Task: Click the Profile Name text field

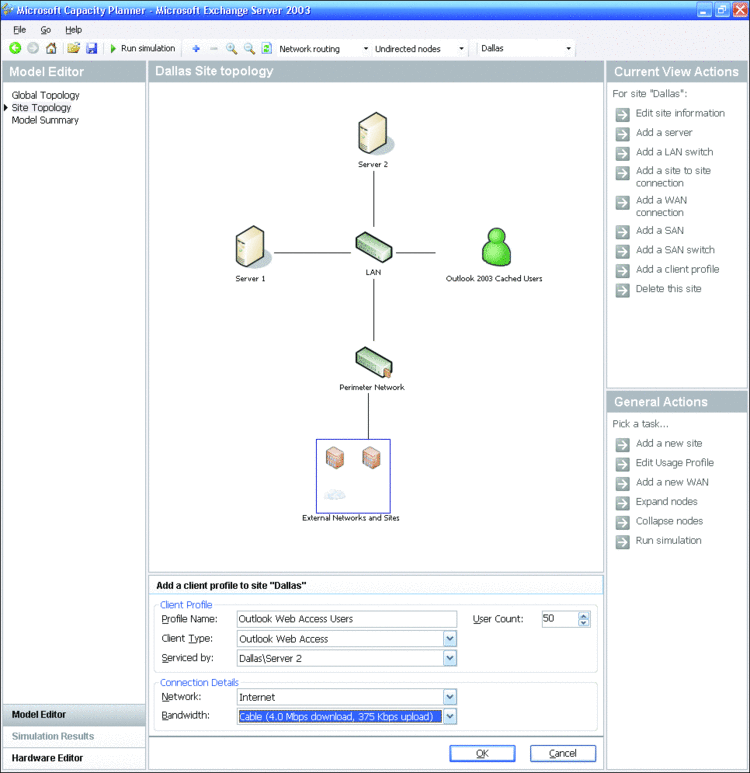Action: 345,619
